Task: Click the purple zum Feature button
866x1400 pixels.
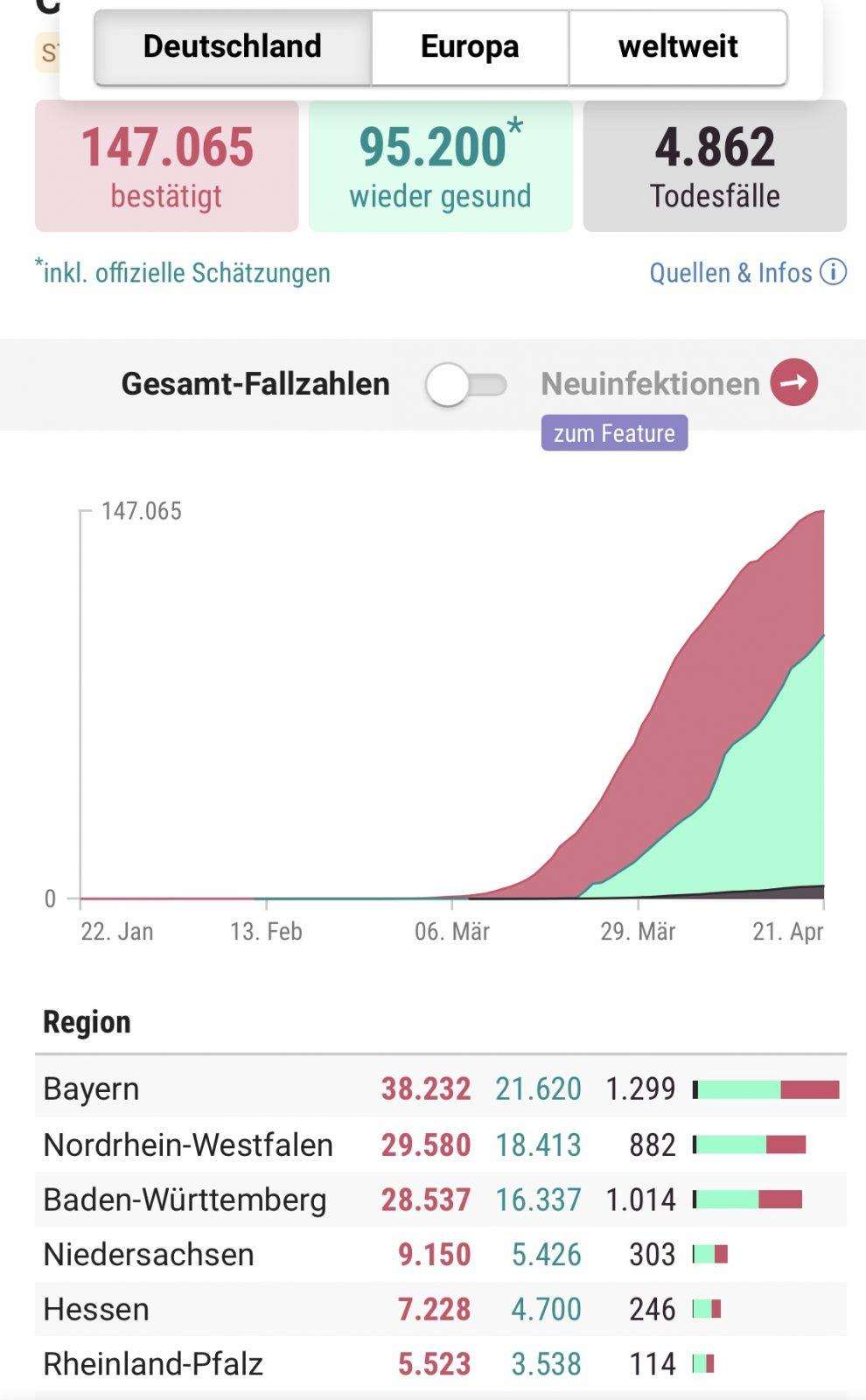Action: click(614, 433)
